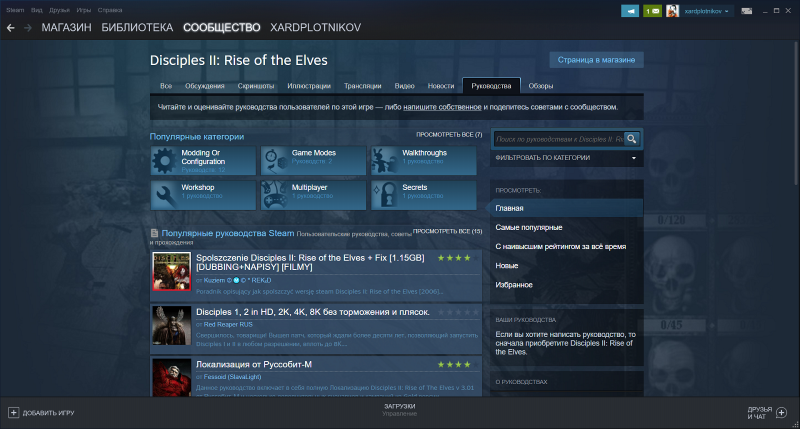Viewport: 800px width, 429px height.
Task: Click the page vertical scrollbar
Action: 797,112
